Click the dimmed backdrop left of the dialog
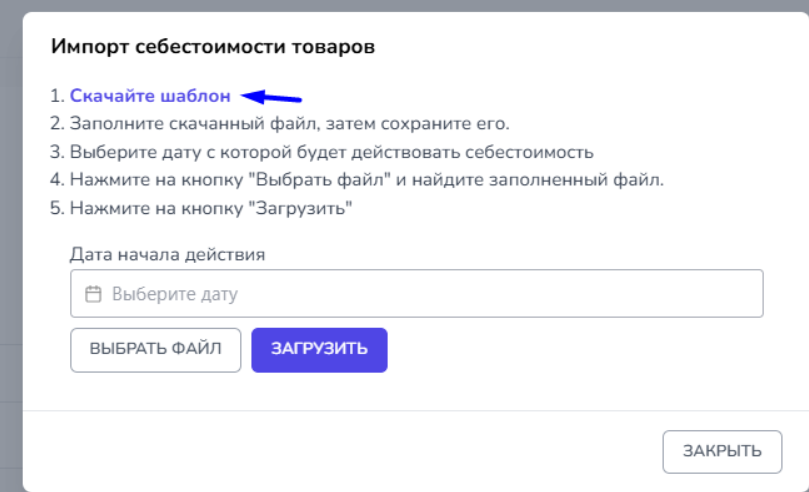Image resolution: width=809 pixels, height=492 pixels. point(10,250)
